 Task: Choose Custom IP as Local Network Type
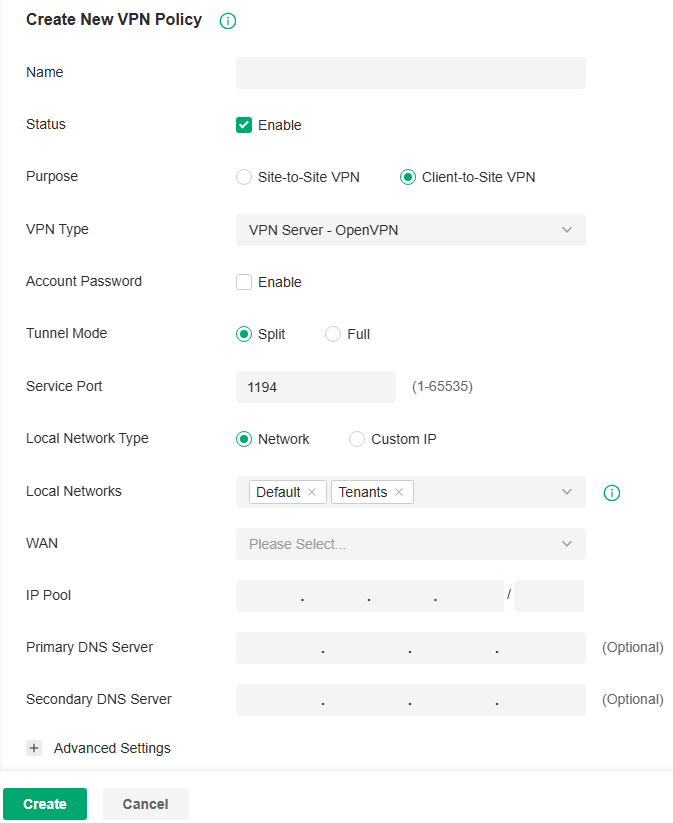(x=356, y=438)
